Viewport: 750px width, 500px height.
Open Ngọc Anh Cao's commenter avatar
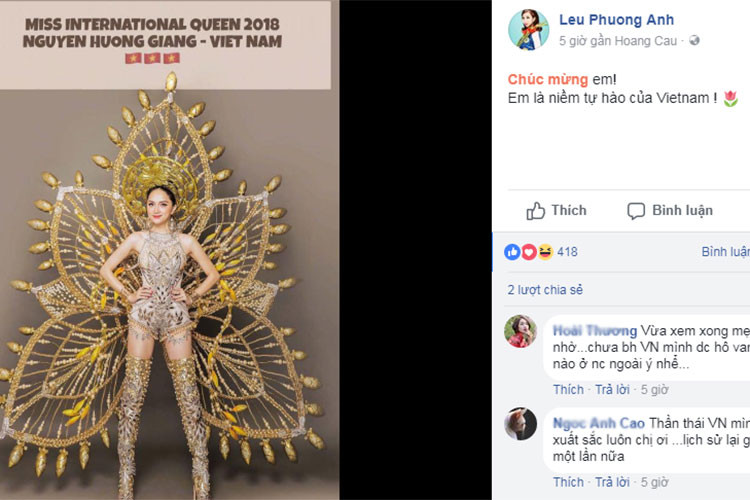click(520, 423)
